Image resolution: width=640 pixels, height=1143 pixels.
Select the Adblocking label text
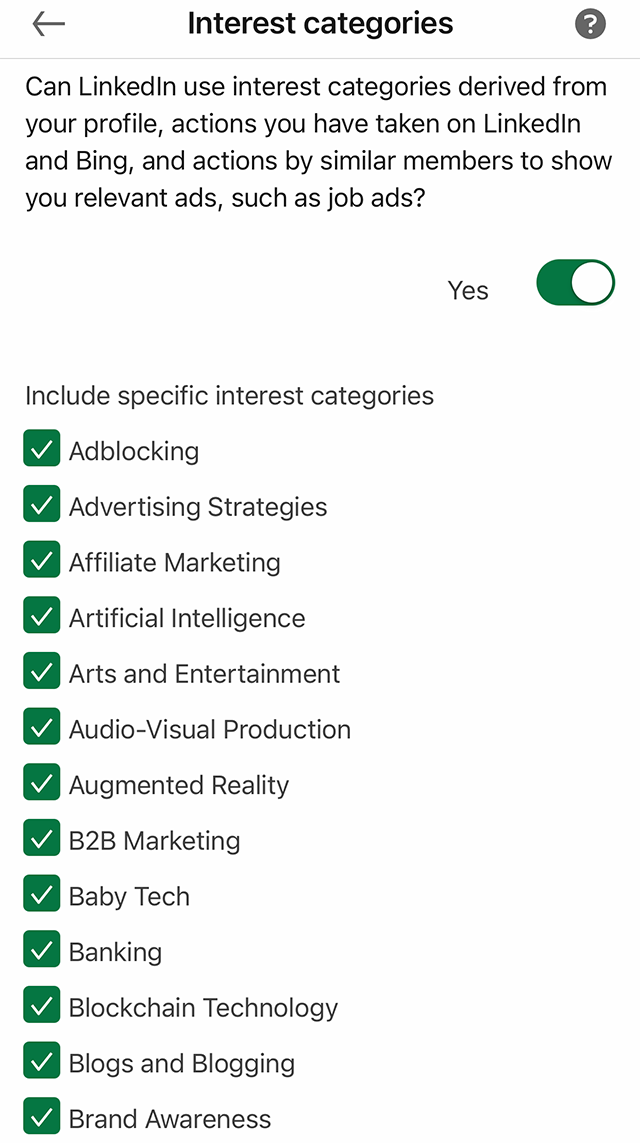(x=133, y=451)
